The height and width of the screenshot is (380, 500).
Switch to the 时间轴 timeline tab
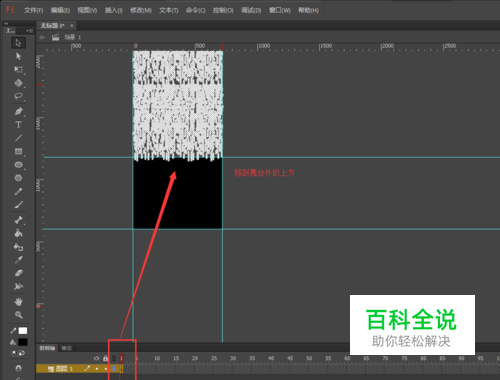click(47, 348)
